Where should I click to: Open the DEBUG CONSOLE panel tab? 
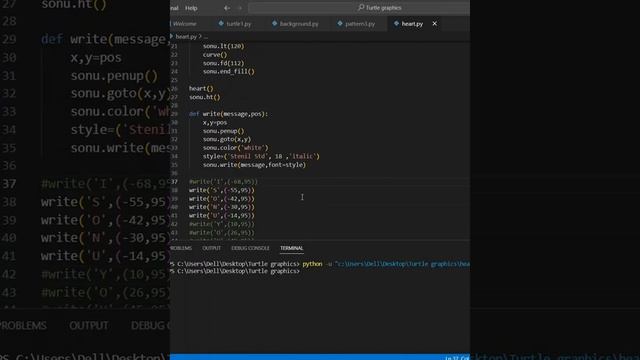250,248
